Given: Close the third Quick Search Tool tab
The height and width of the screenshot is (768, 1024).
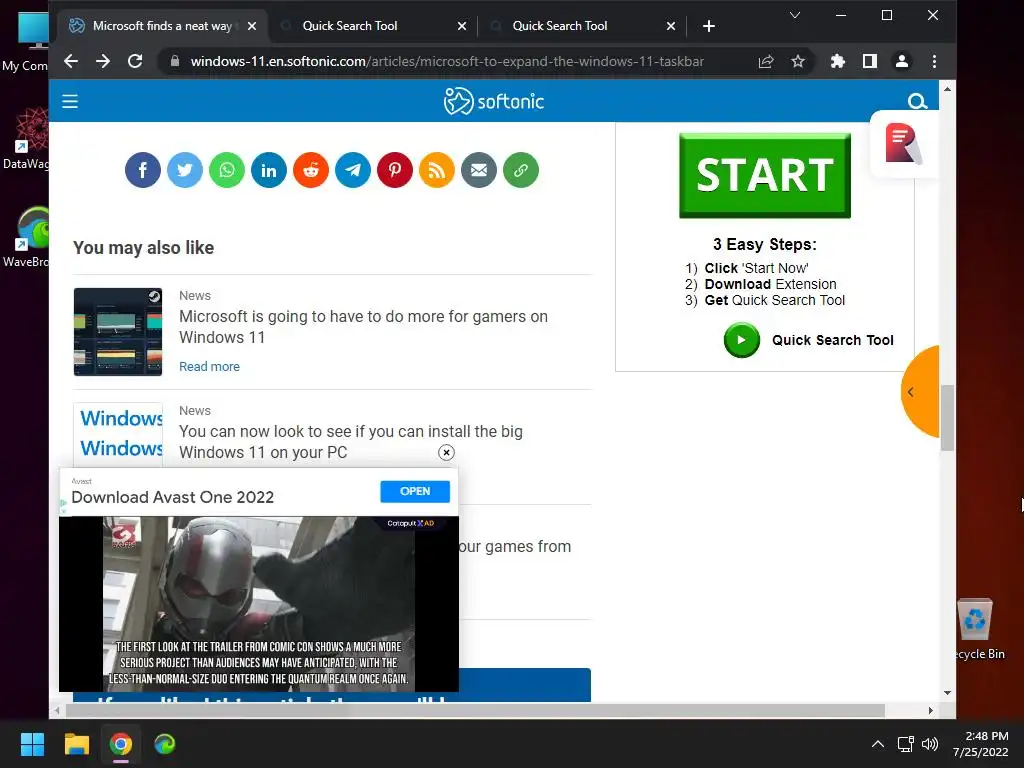Looking at the screenshot, I should coord(671,26).
